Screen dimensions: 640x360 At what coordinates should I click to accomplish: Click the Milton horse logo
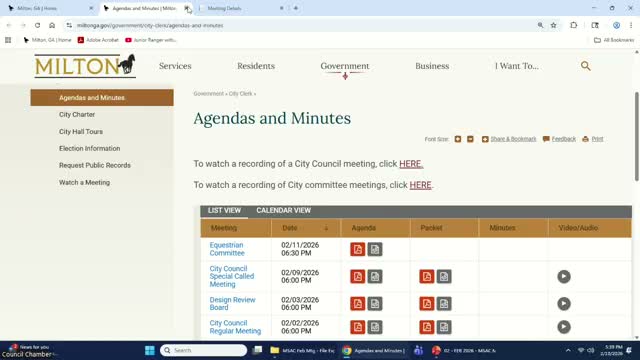(85, 66)
